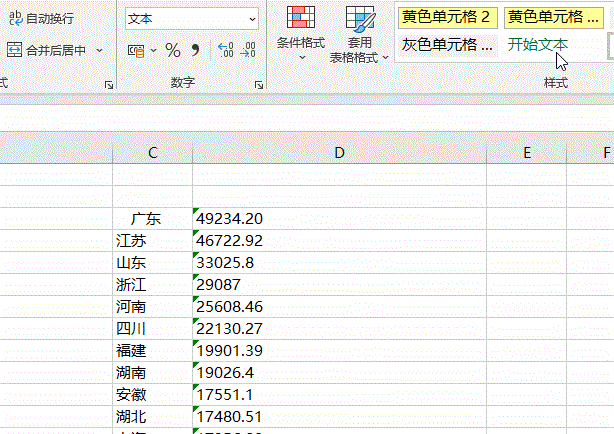614x434 pixels.
Task: Click the increase decimal places icon
Action: click(226, 50)
